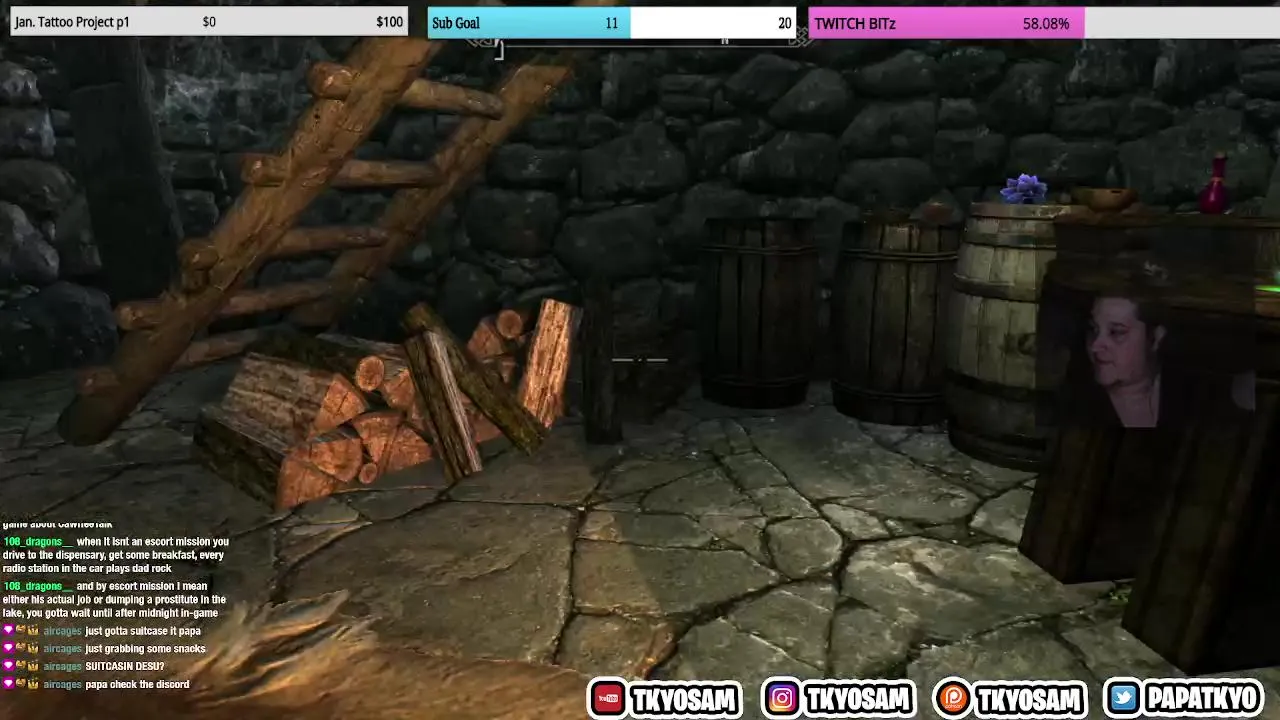Viewport: 1280px width, 720px height.
Task: Click username 108_dragons__ on the escort mission message
Action: tap(38, 542)
